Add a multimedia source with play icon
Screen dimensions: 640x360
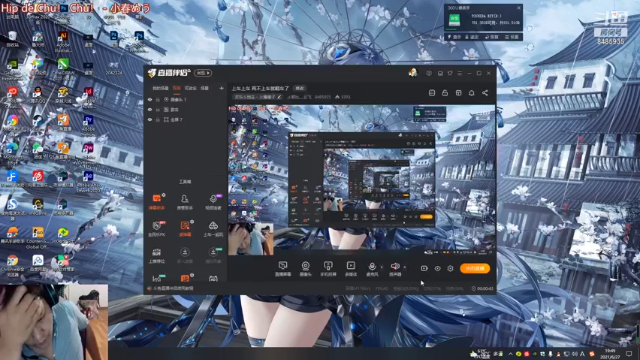click(351, 269)
